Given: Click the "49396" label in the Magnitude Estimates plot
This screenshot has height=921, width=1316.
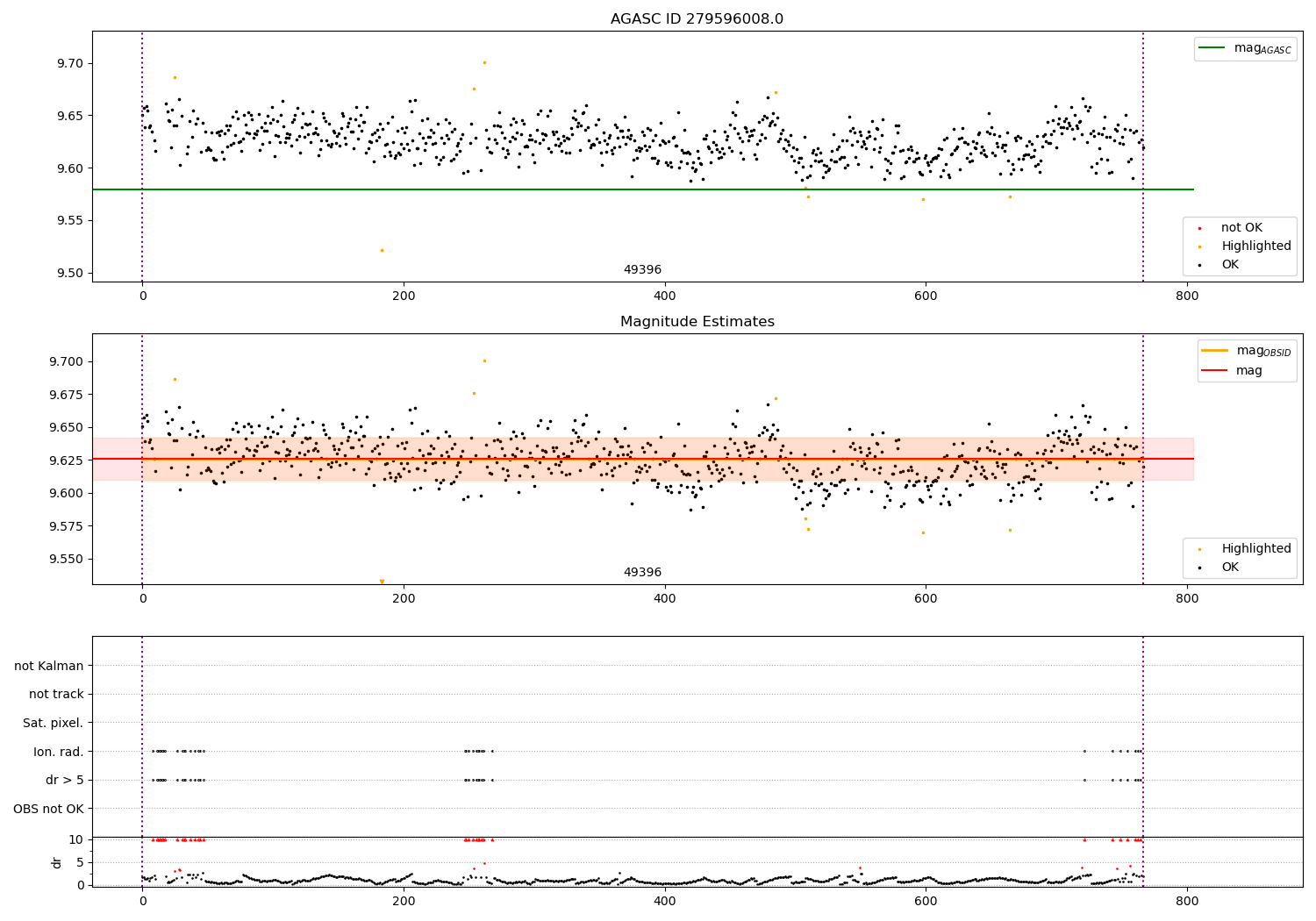Looking at the screenshot, I should tap(642, 573).
